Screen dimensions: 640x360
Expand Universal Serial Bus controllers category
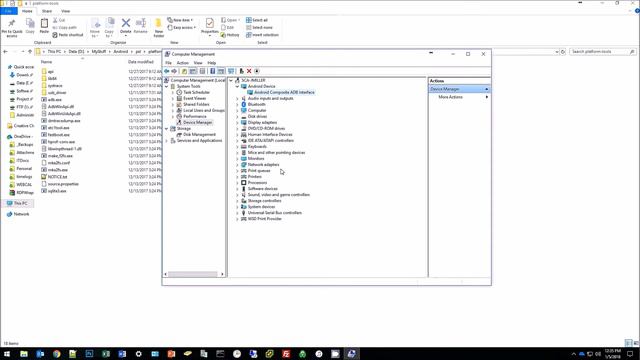[237, 213]
